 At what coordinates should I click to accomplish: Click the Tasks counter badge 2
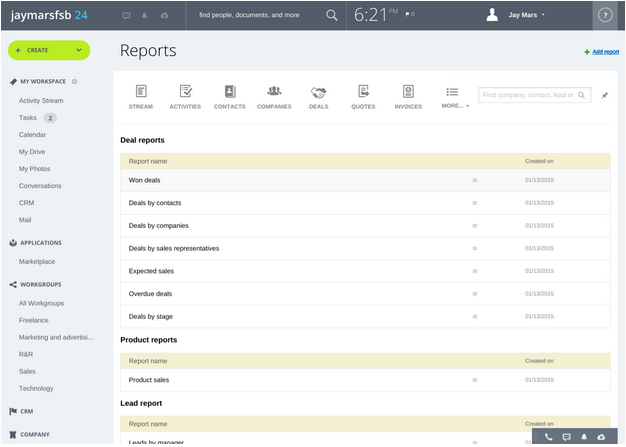click(50, 118)
